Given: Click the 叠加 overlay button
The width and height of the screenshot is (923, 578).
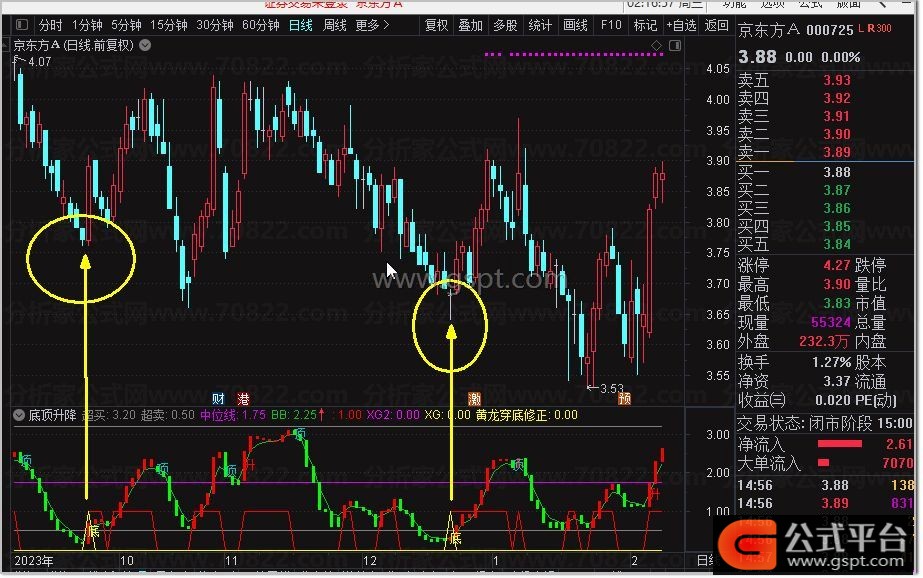Looking at the screenshot, I should click(x=470, y=25).
